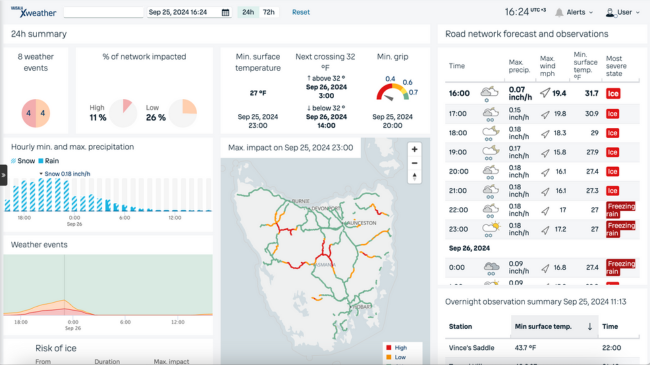
Task: Click the 18:00 wind direction arrow
Action: tap(545, 134)
